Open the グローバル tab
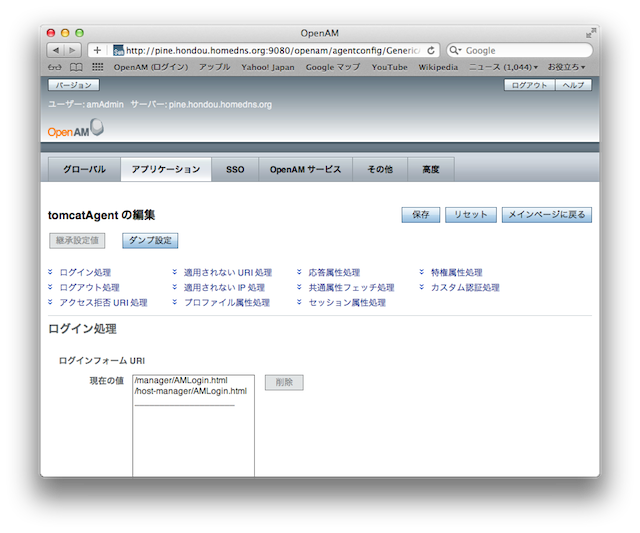This screenshot has height=533, width=640. coord(84,170)
